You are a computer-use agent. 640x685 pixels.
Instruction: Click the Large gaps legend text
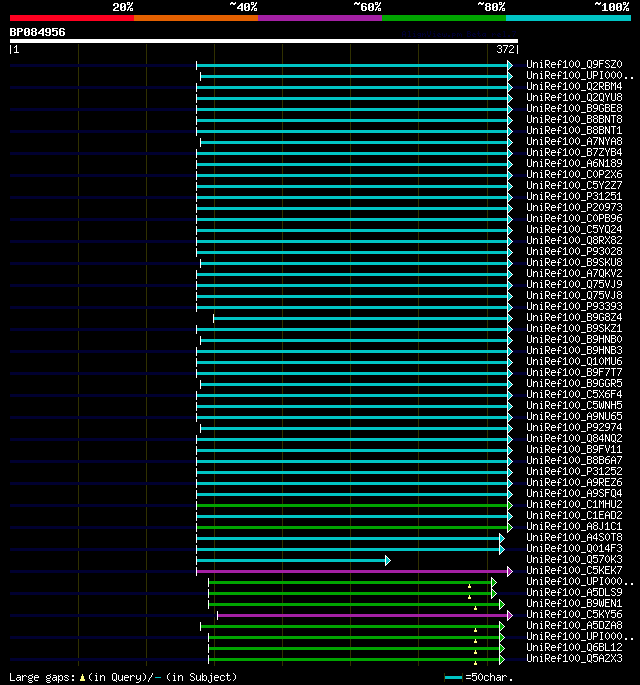pyautogui.click(x=42, y=678)
